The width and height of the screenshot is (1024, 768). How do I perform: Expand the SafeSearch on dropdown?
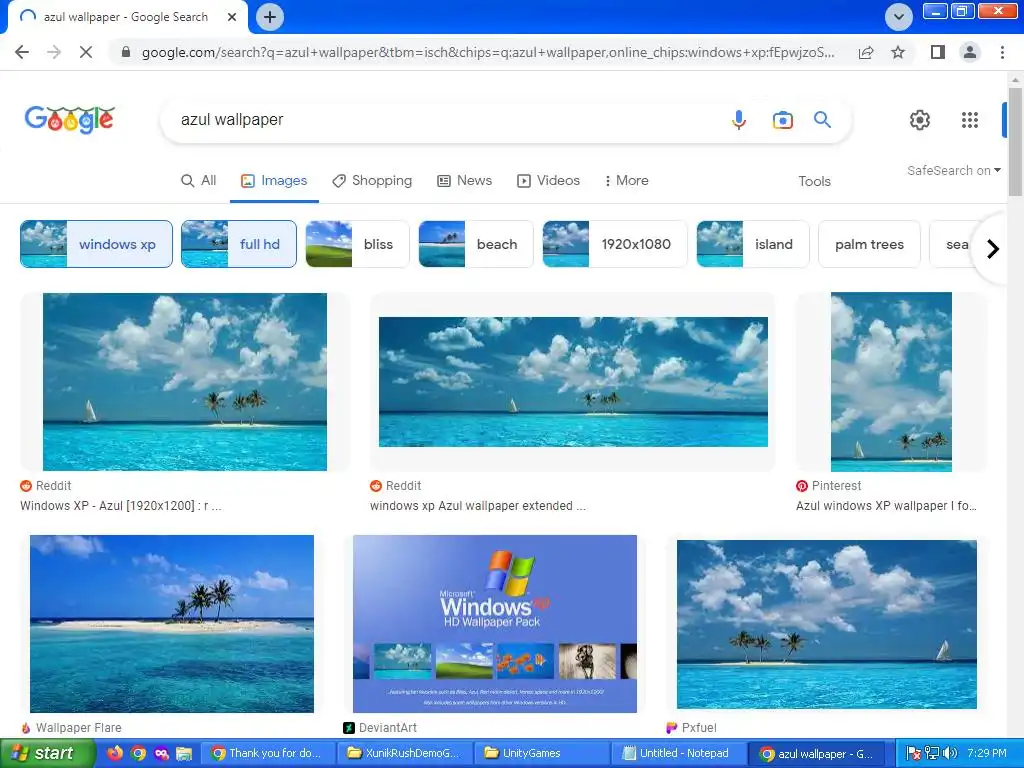tap(953, 170)
